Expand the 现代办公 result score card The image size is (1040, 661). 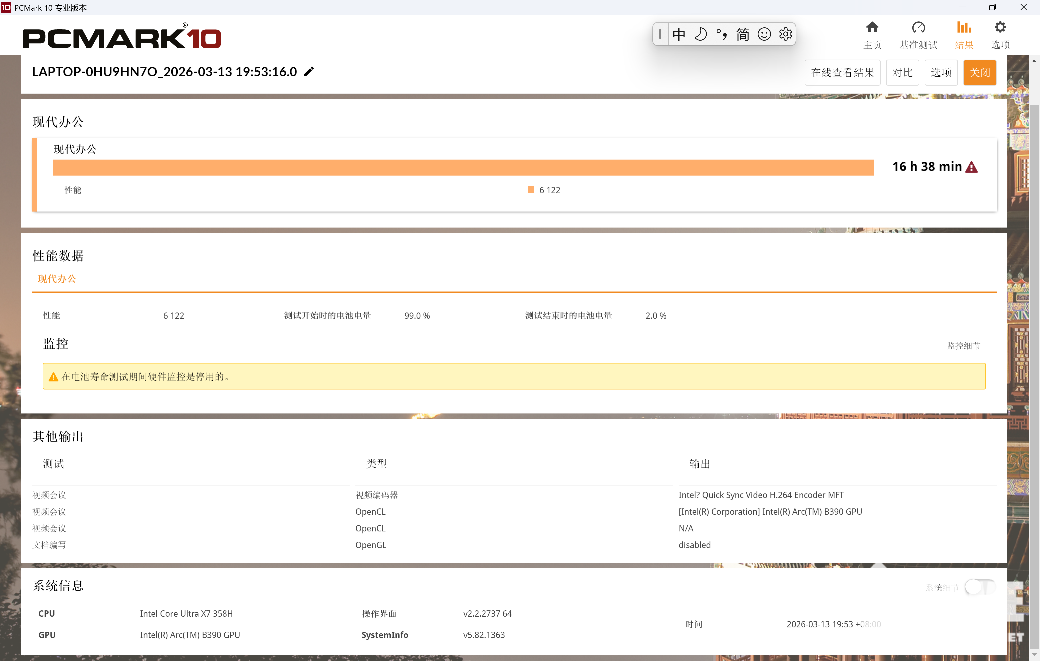coord(515,176)
